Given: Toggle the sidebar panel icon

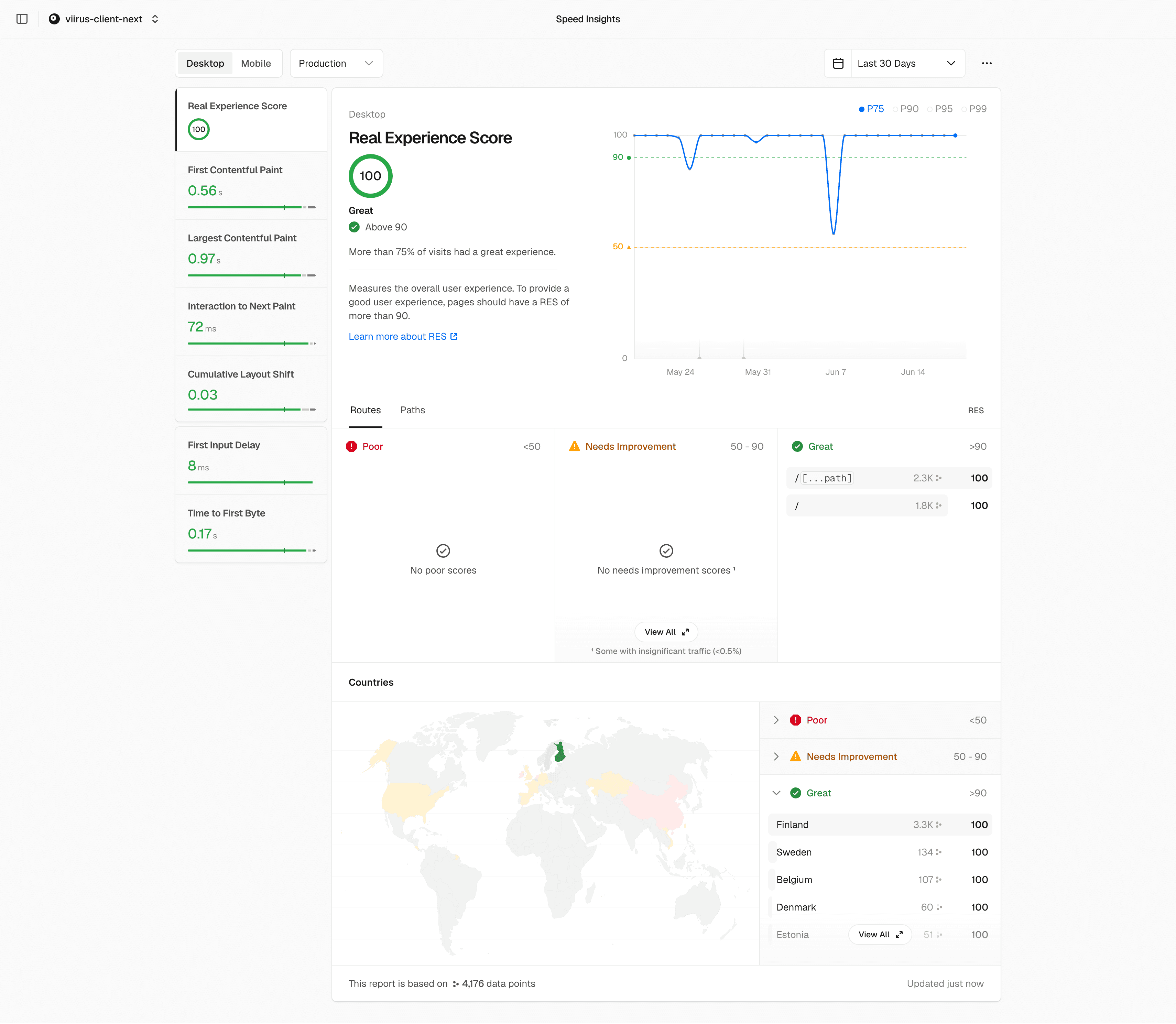Looking at the screenshot, I should [x=22, y=19].
